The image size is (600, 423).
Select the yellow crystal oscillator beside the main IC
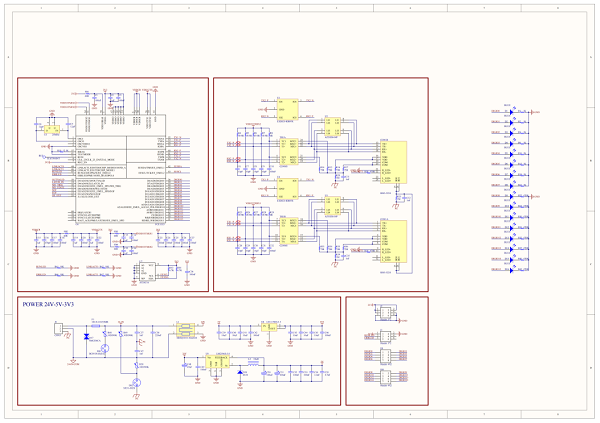coord(51,129)
